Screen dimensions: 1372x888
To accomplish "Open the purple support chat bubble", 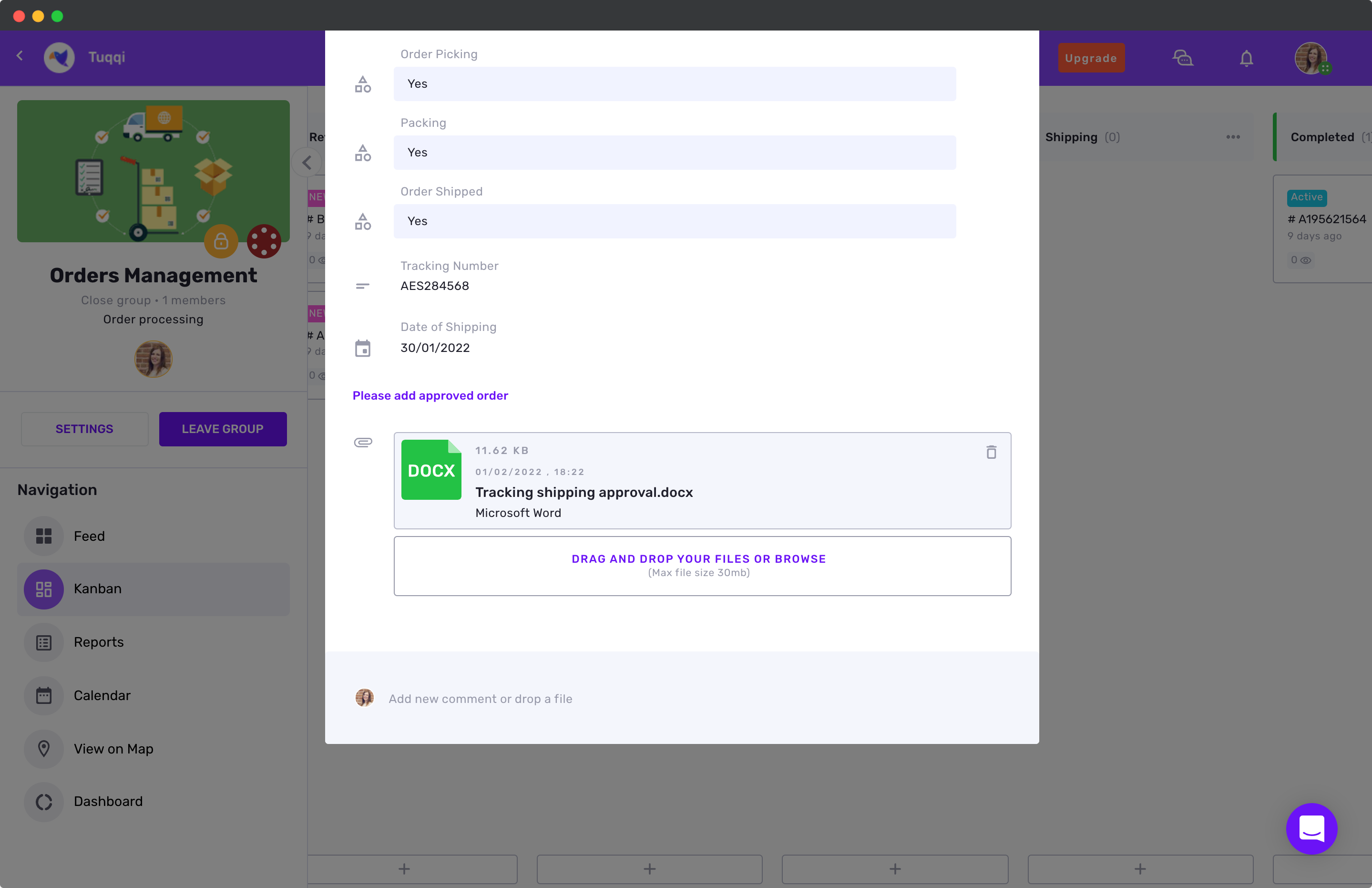I will coord(1311,828).
